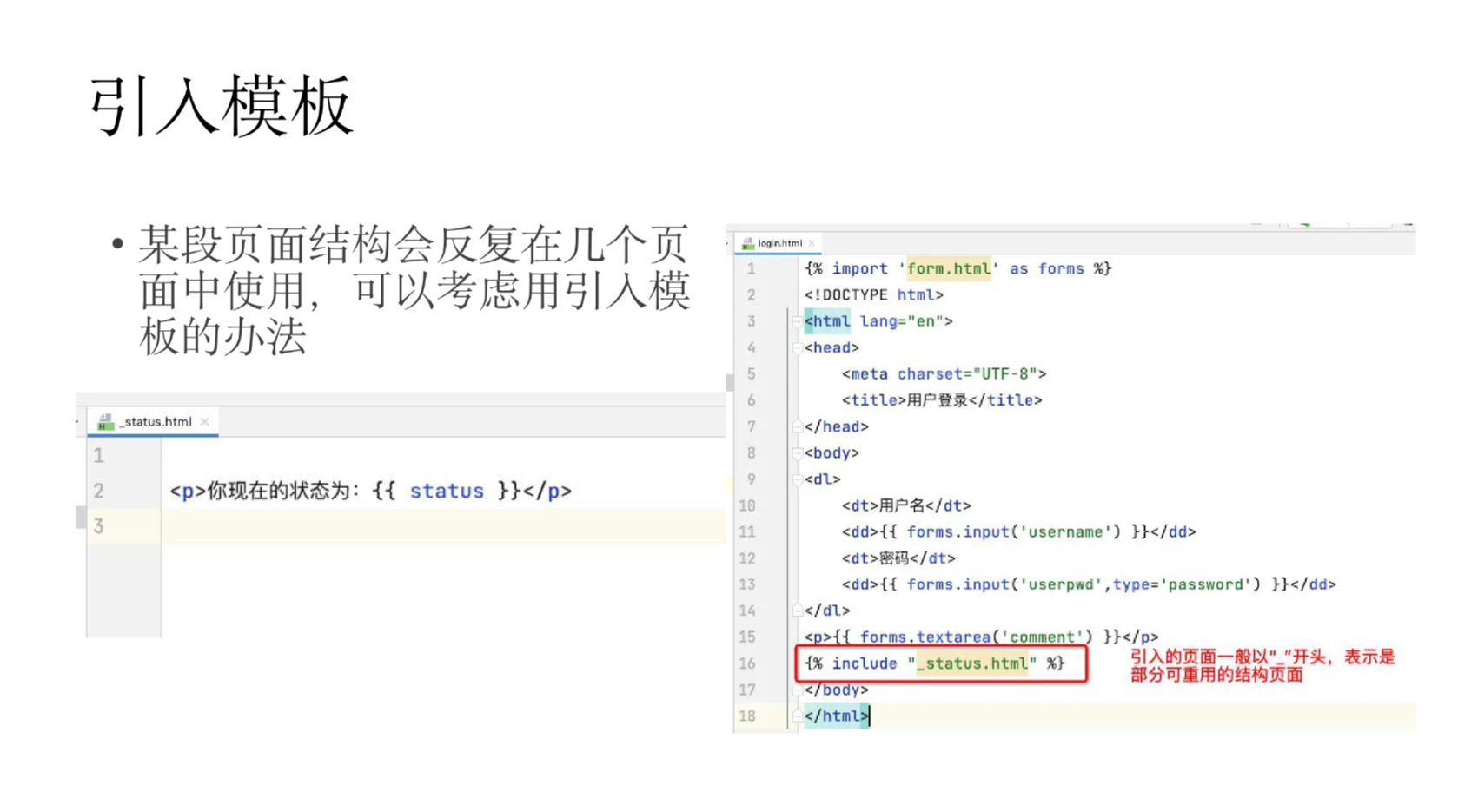Click the empty line 3 in _status.html

pos(443,526)
